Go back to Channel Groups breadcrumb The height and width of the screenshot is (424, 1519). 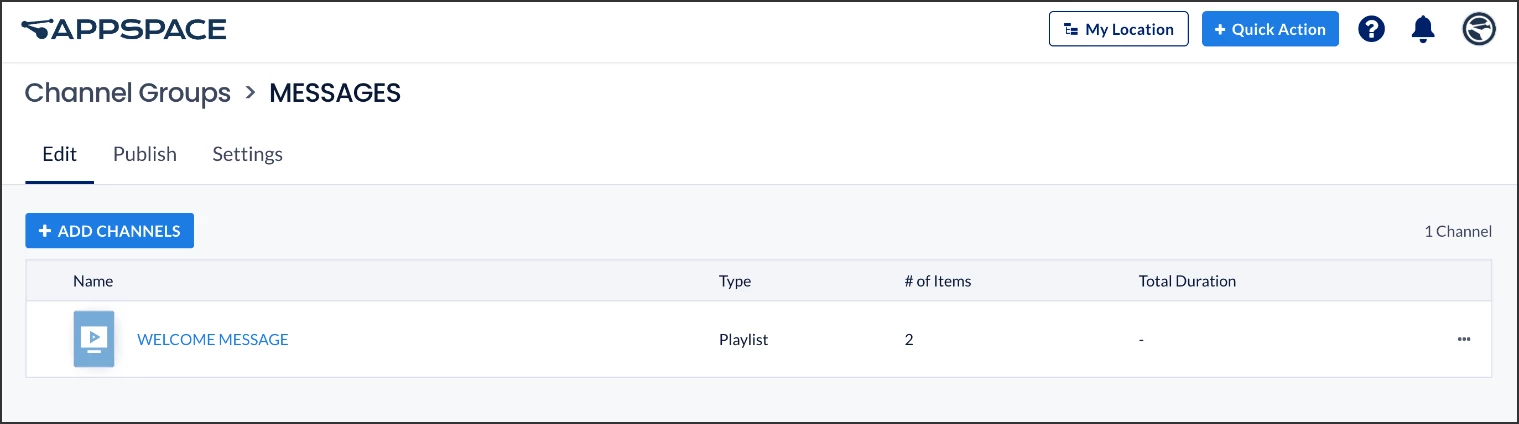coord(127,93)
